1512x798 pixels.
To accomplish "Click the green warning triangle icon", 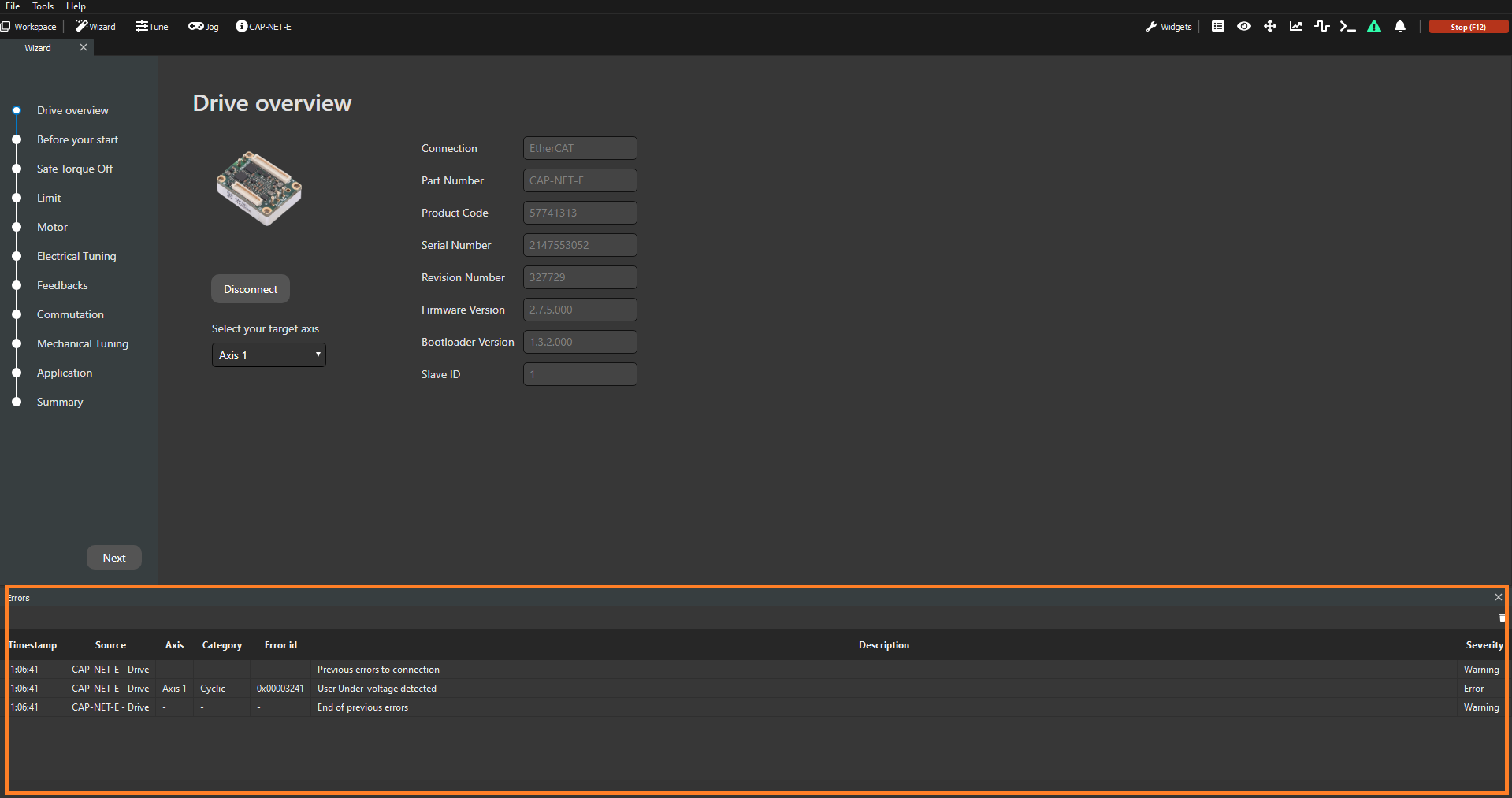I will 1374,27.
